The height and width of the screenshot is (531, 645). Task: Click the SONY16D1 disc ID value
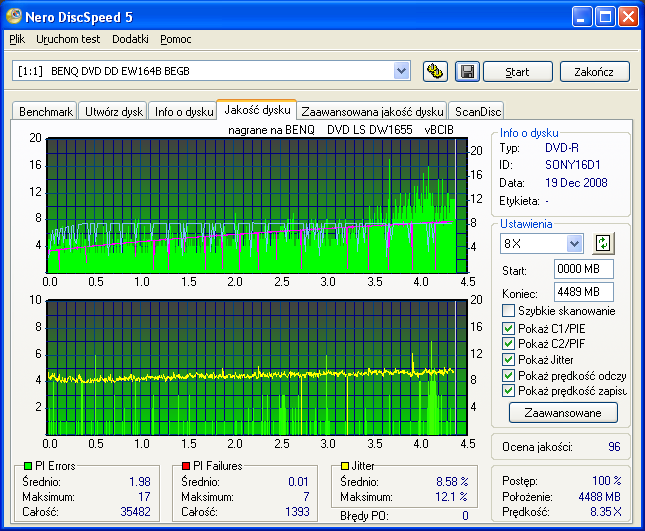573,165
